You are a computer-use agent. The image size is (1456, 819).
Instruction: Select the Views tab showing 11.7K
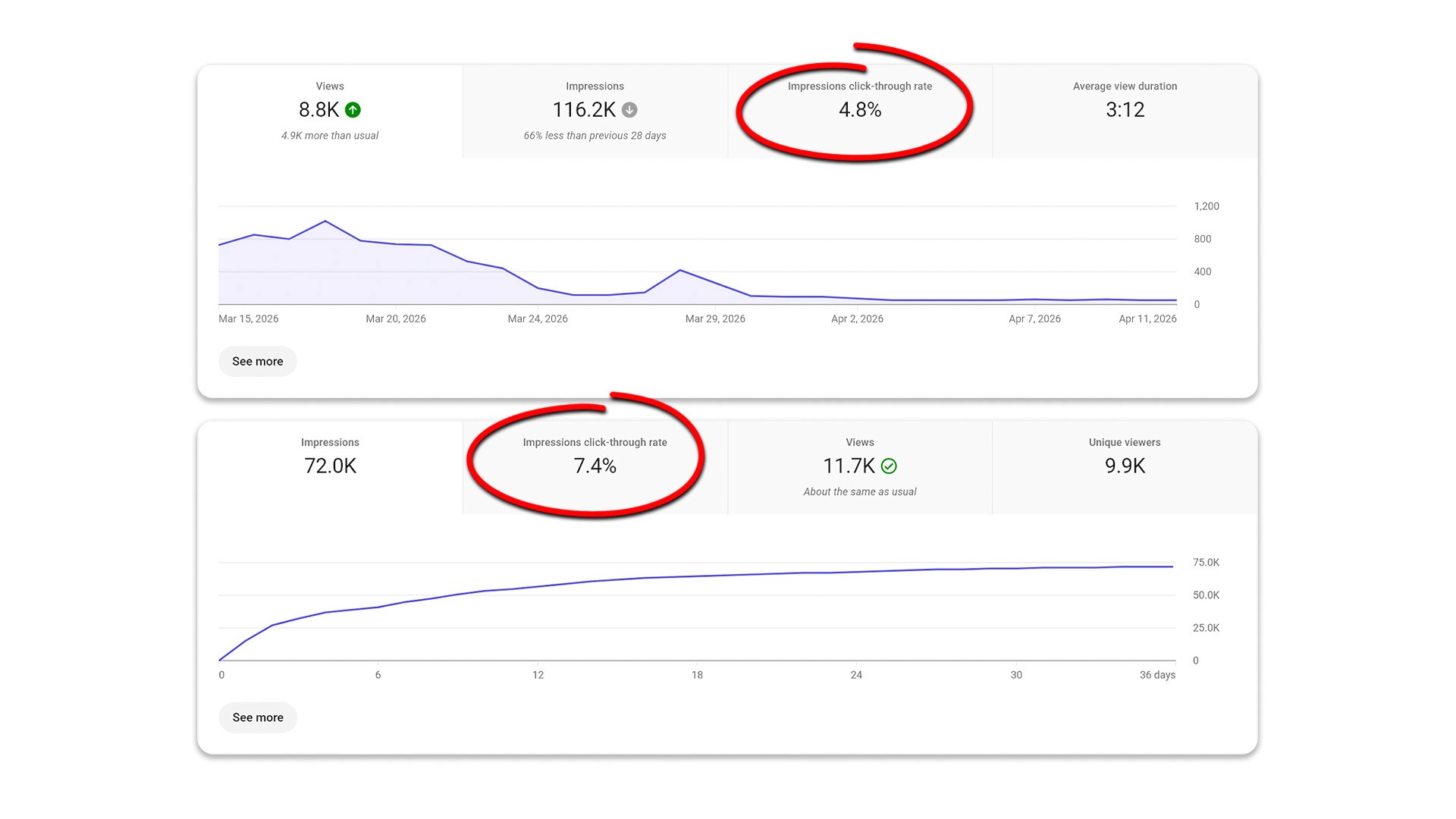pos(859,466)
